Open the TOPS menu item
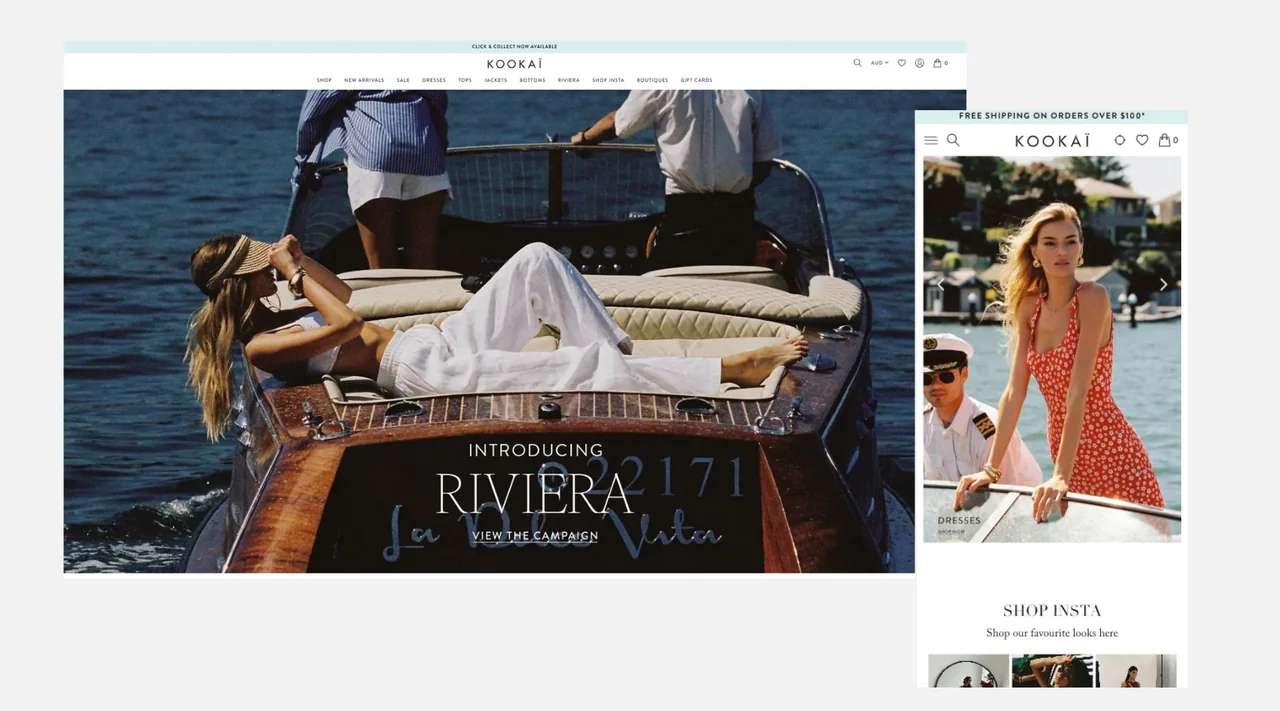 [465, 80]
